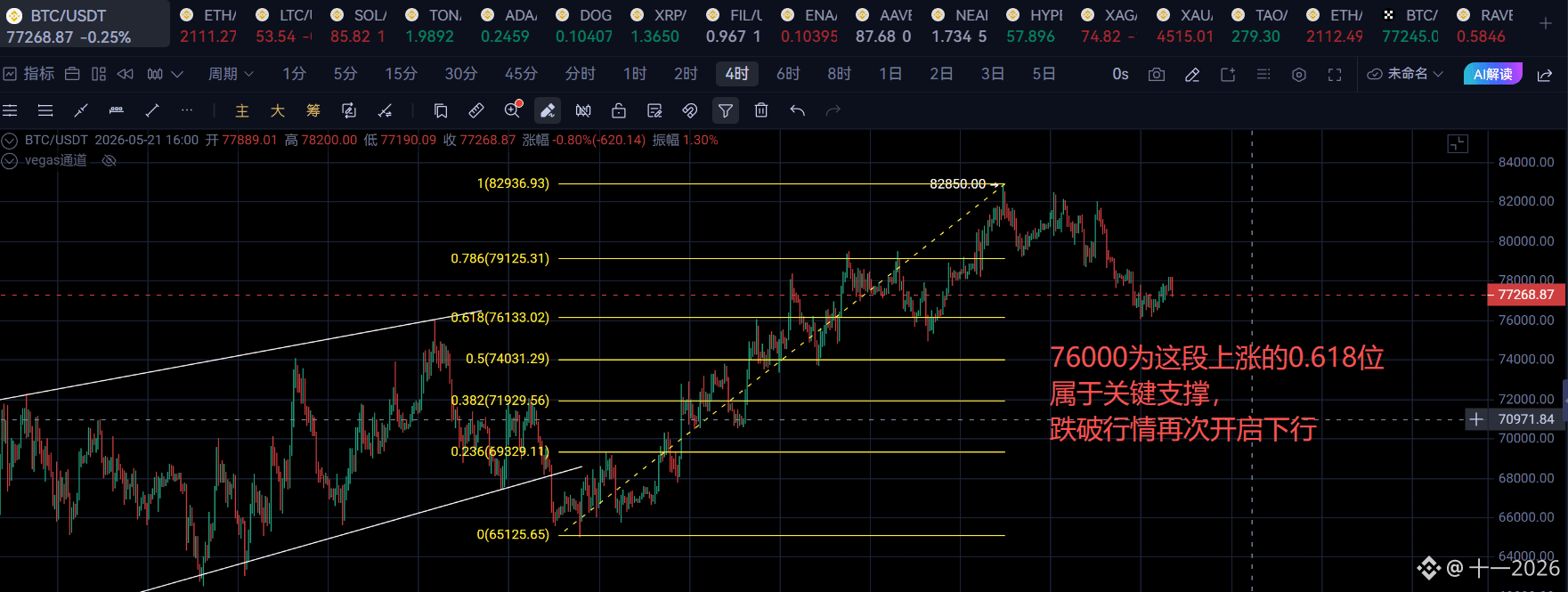
Task: Click the plus button on price axis
Action: [1476, 419]
